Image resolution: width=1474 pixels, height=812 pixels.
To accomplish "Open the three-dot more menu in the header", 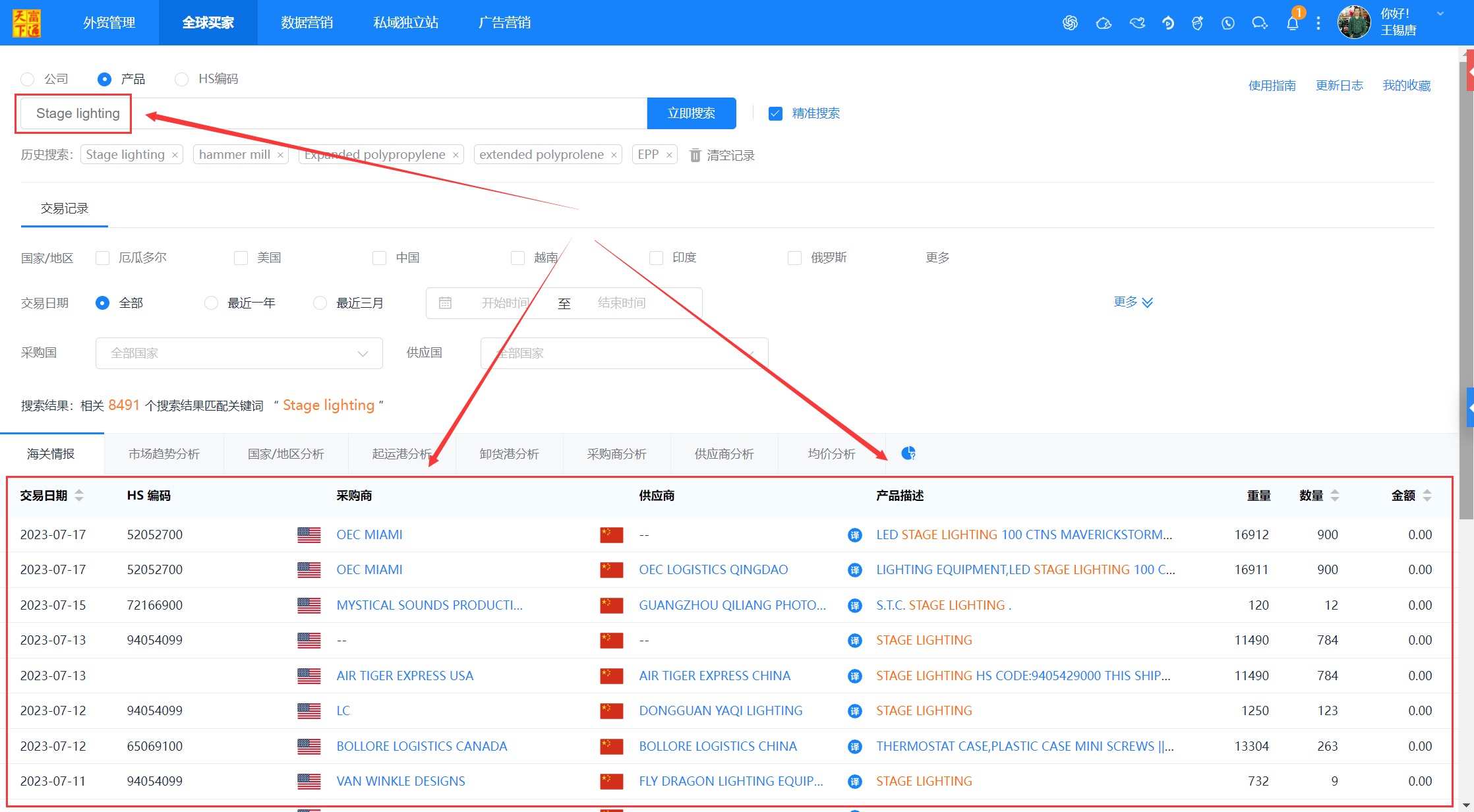I will pyautogui.click(x=1318, y=23).
